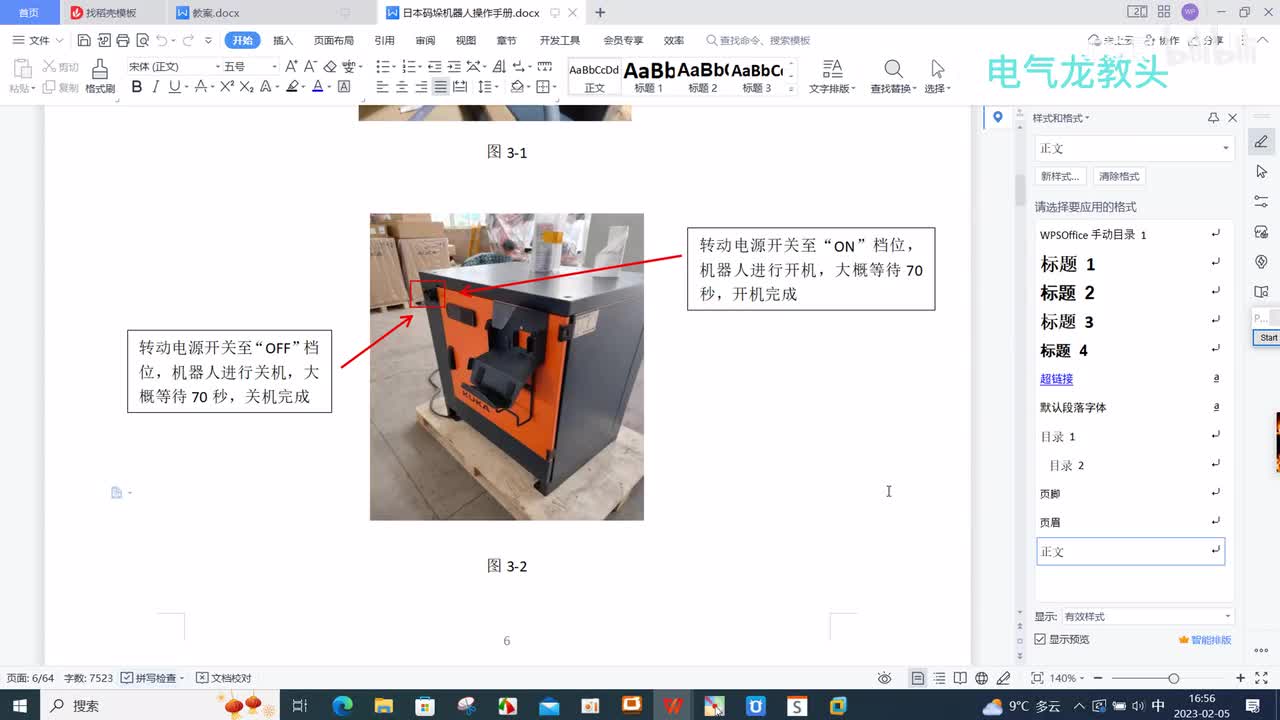Open the 选择 dropdown tool
The width and height of the screenshot is (1280, 720).
(x=937, y=76)
